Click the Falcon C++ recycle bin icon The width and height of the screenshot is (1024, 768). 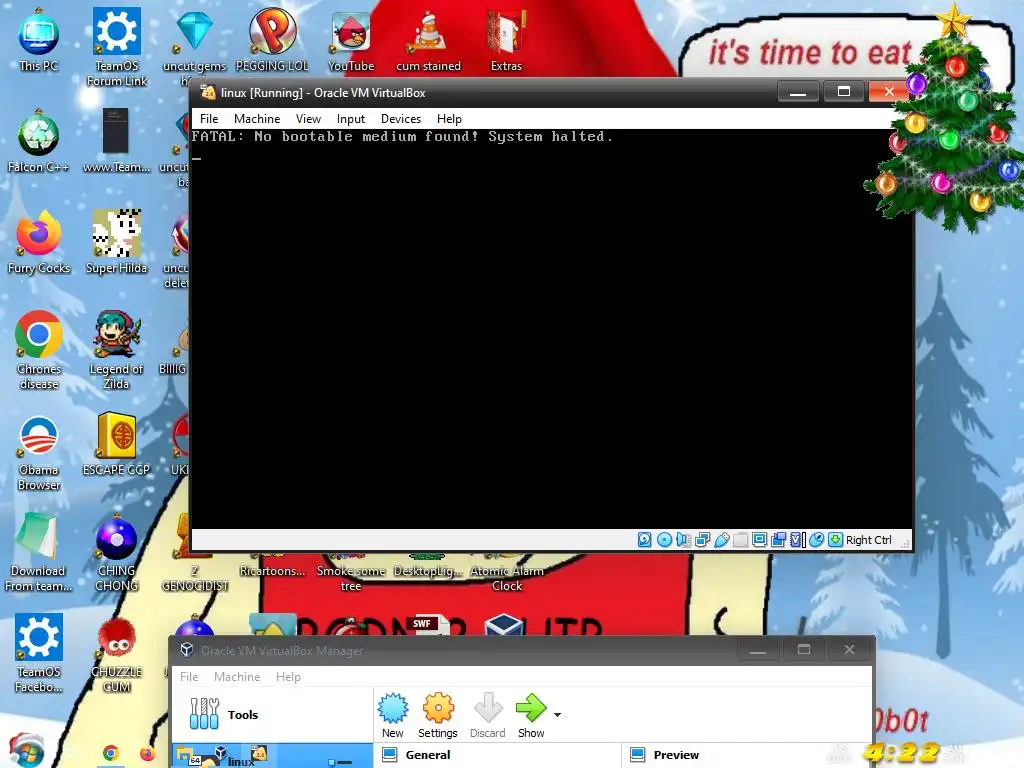click(39, 141)
